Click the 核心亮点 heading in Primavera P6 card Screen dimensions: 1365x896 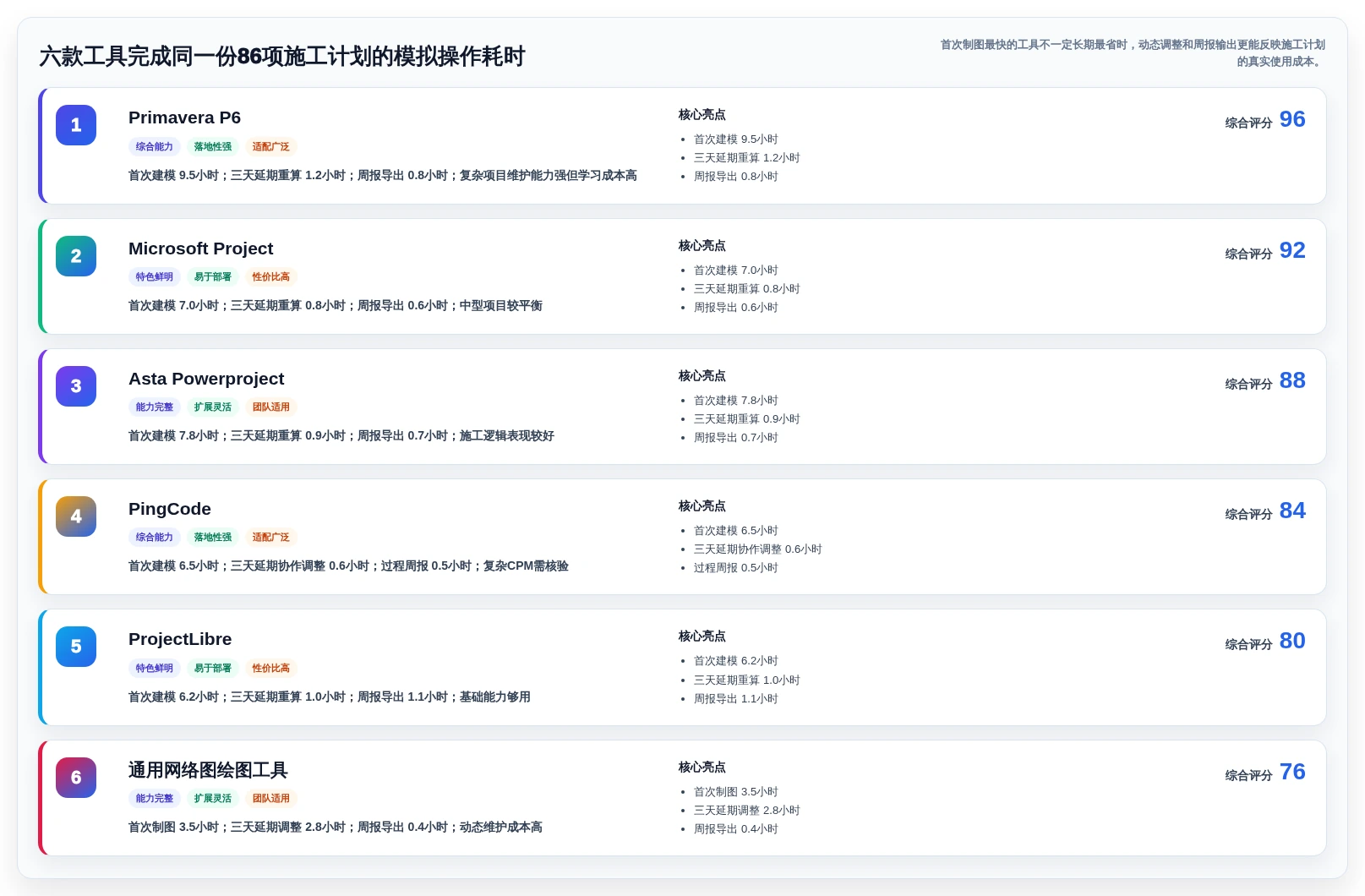click(x=702, y=115)
